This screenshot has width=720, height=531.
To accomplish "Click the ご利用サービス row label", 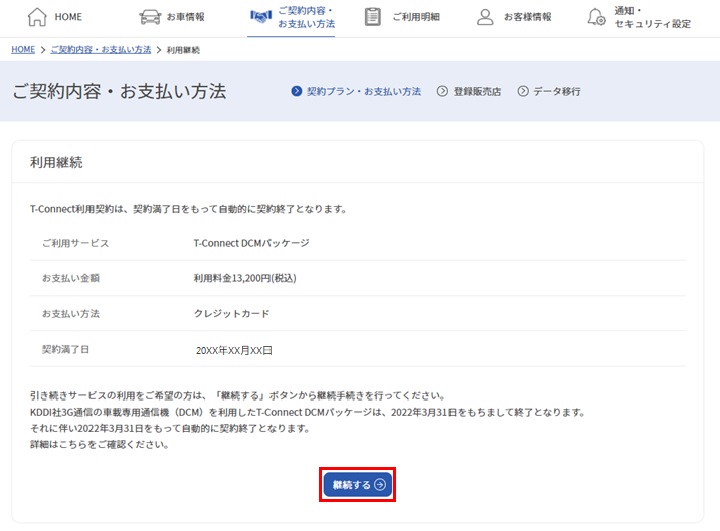I will (x=76, y=243).
